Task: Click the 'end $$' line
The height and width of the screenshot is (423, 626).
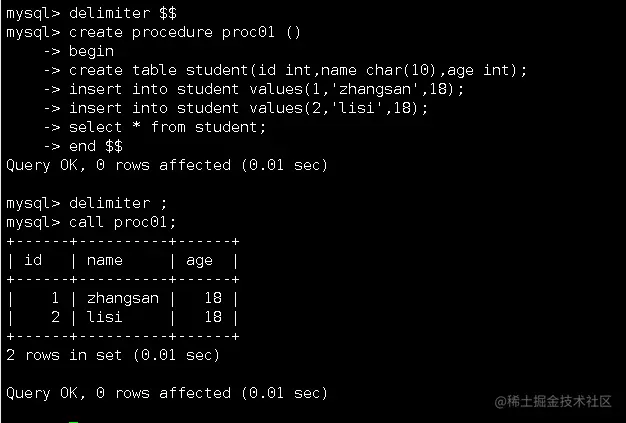Action: pyautogui.click(x=96, y=146)
